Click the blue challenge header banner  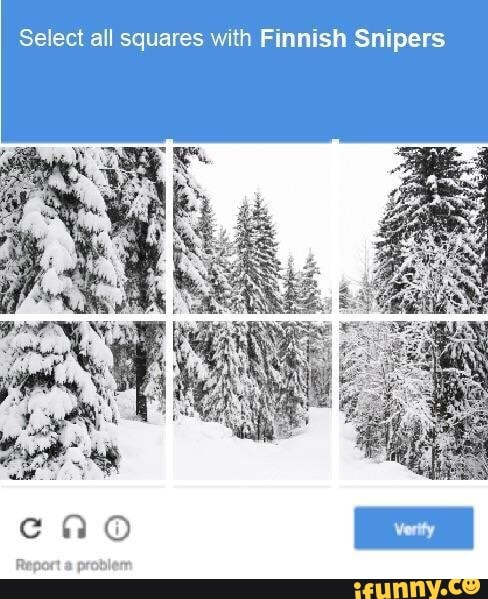[x=245, y=71]
